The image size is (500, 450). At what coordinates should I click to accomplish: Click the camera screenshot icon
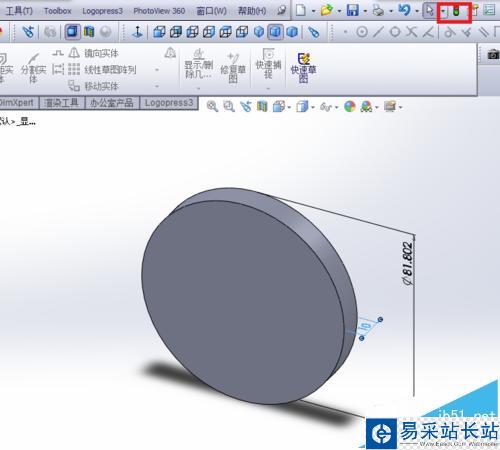tap(493, 54)
